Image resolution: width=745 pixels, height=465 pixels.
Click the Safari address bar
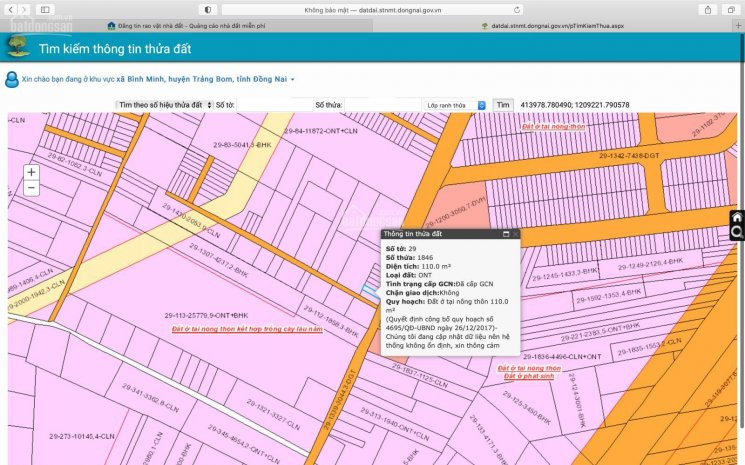point(372,9)
